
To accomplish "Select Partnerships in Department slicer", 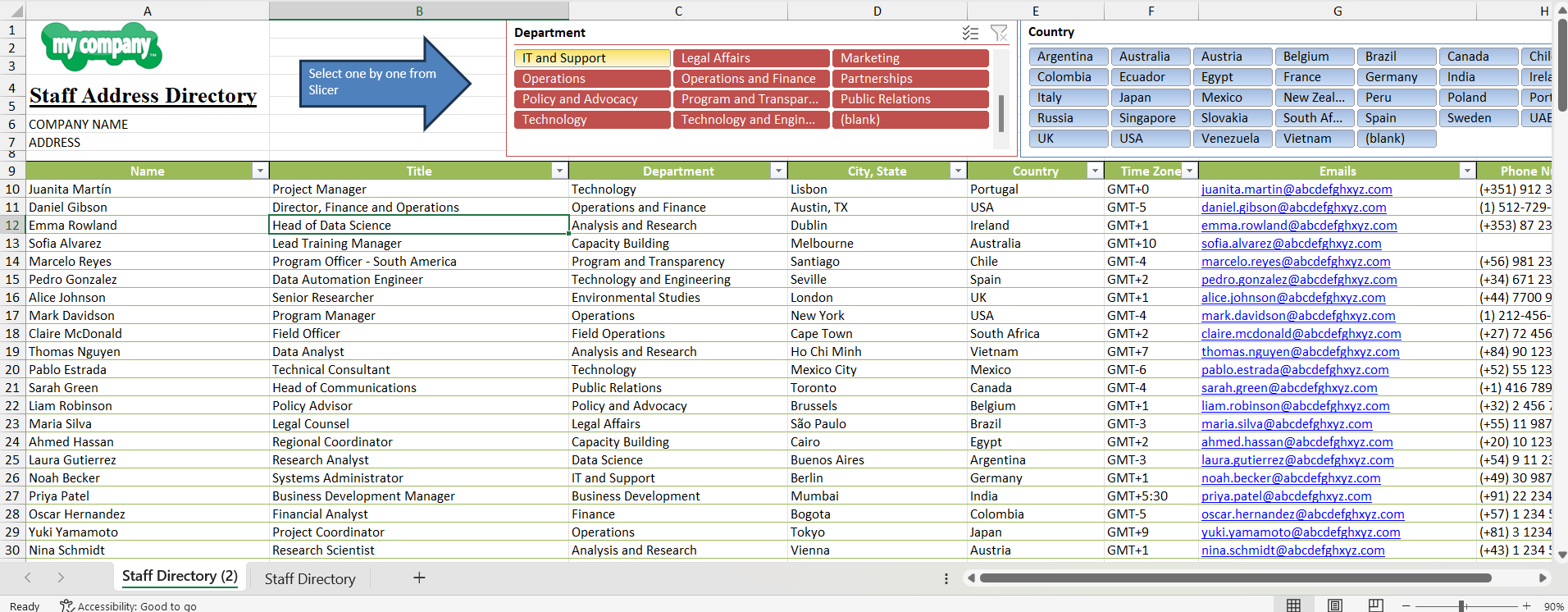I will [x=910, y=79].
